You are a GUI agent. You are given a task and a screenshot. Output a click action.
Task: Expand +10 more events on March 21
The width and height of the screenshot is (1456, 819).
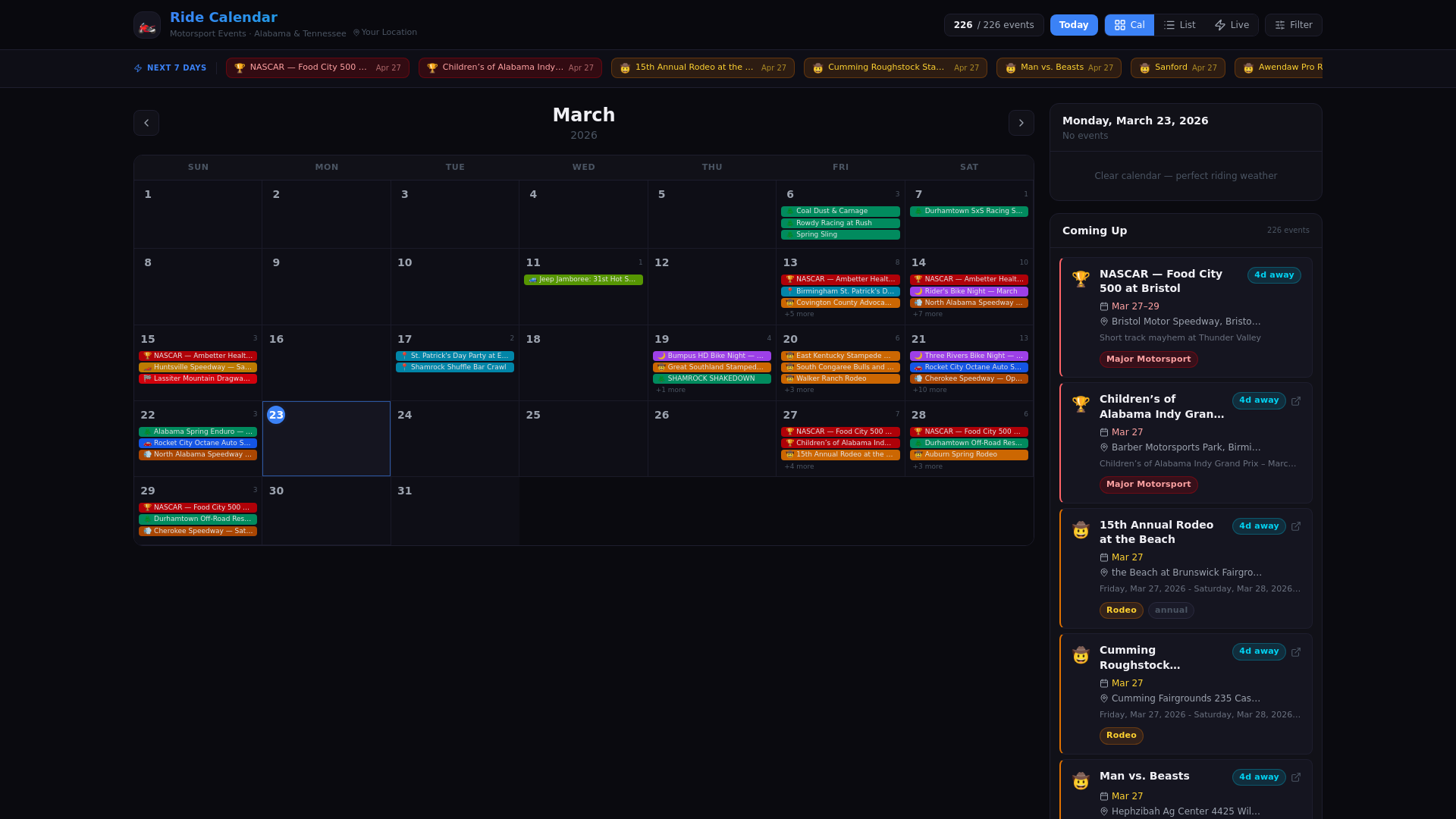[x=930, y=390]
